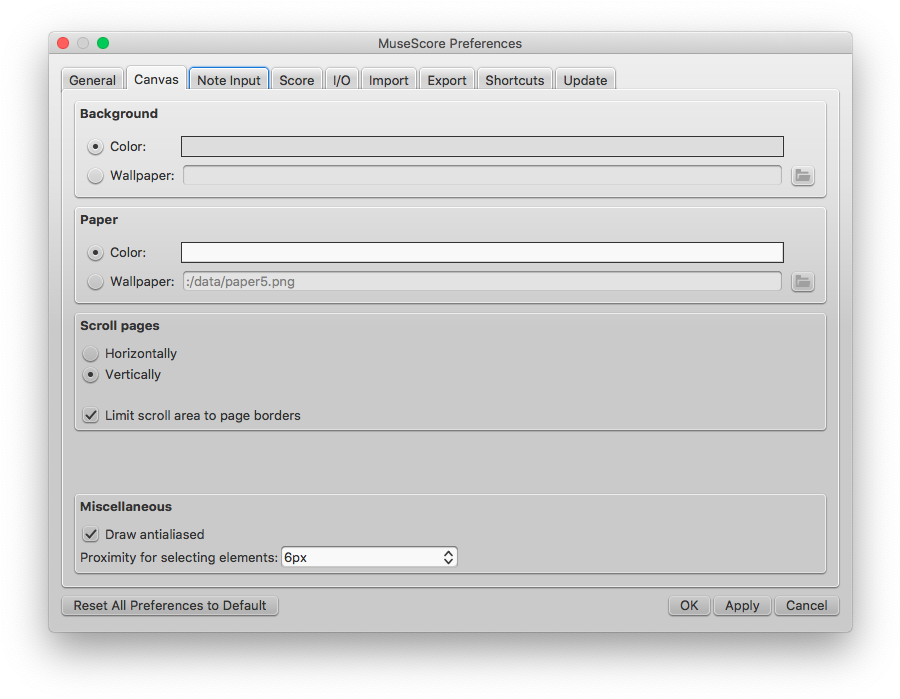Open the Update tab
The width and height of the screenshot is (900, 699).
585,79
